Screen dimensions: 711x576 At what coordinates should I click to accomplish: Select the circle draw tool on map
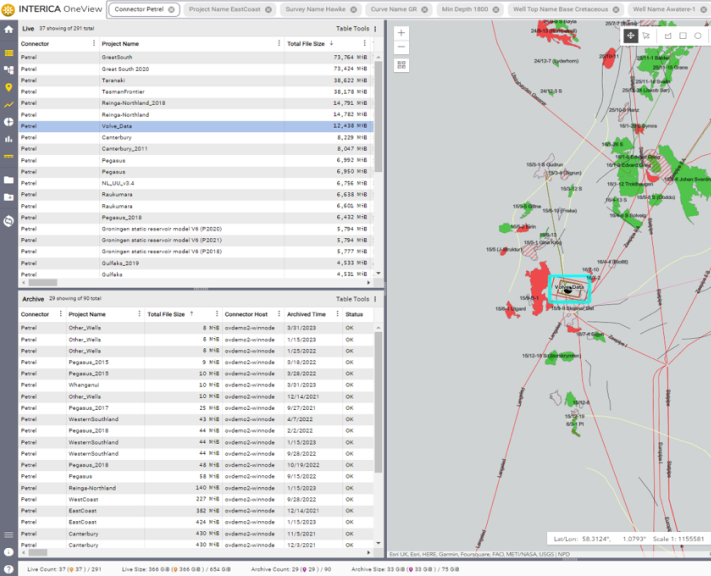pos(698,36)
